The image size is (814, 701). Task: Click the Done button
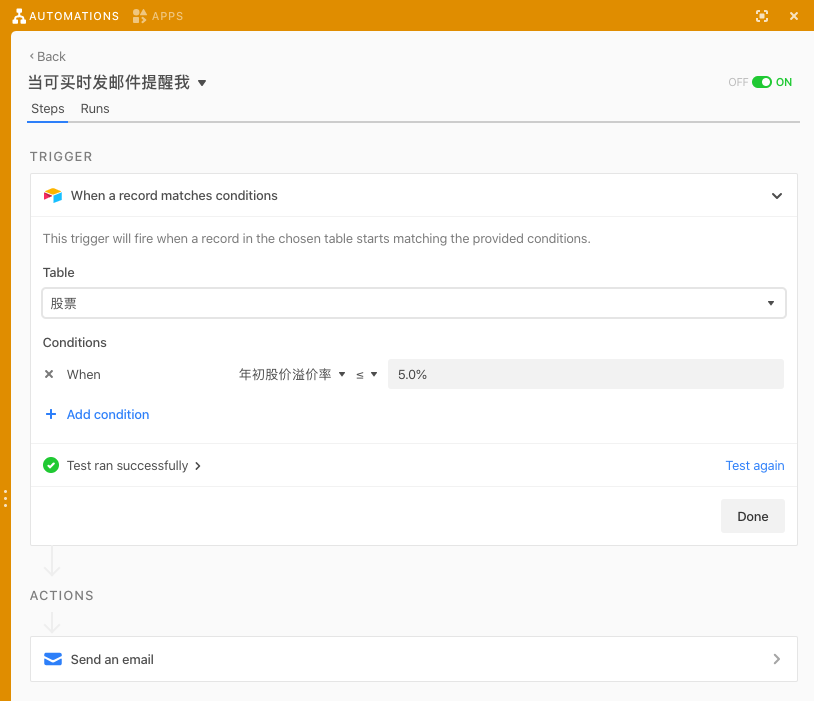point(752,516)
